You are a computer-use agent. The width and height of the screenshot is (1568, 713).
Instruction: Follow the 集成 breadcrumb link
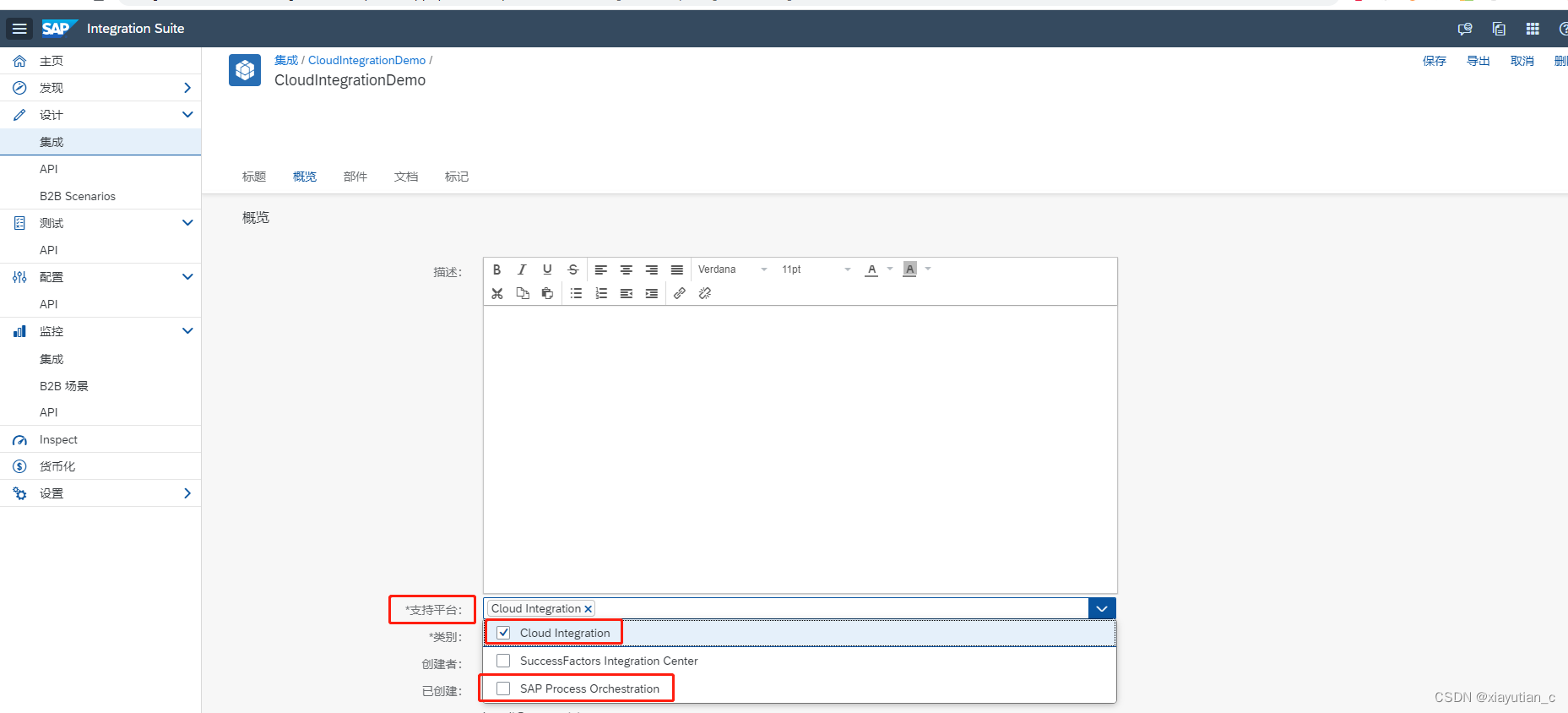pyautogui.click(x=286, y=60)
